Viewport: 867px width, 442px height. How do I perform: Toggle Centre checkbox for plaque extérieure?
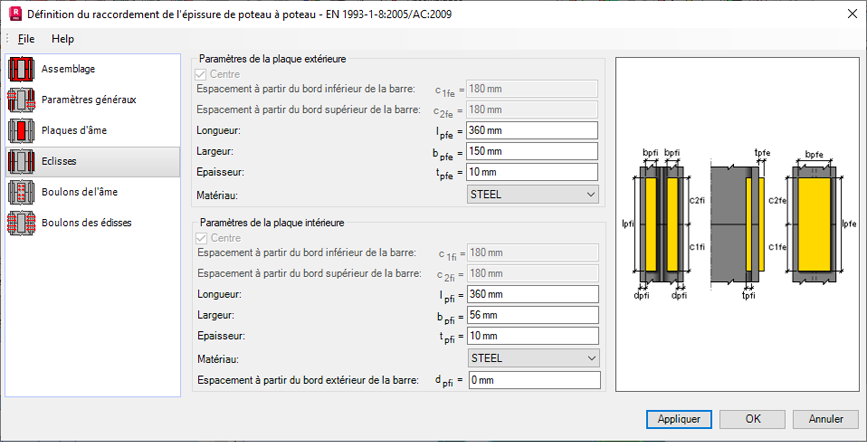point(203,74)
